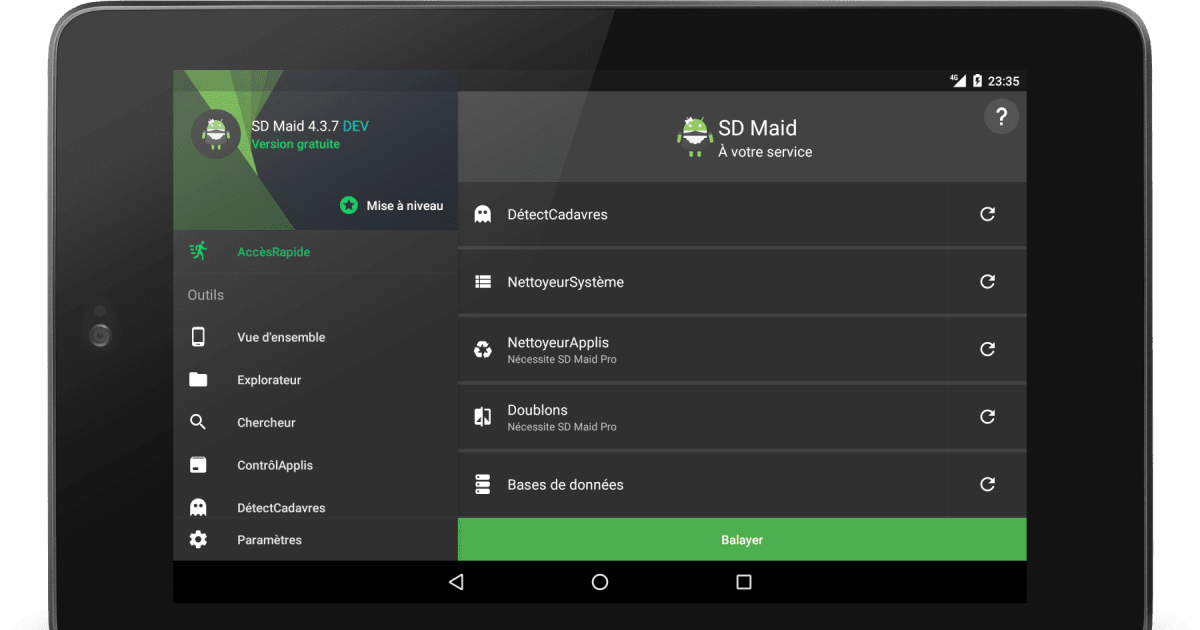Open Explorateur file browser
The width and height of the screenshot is (1200, 630).
[x=269, y=380]
